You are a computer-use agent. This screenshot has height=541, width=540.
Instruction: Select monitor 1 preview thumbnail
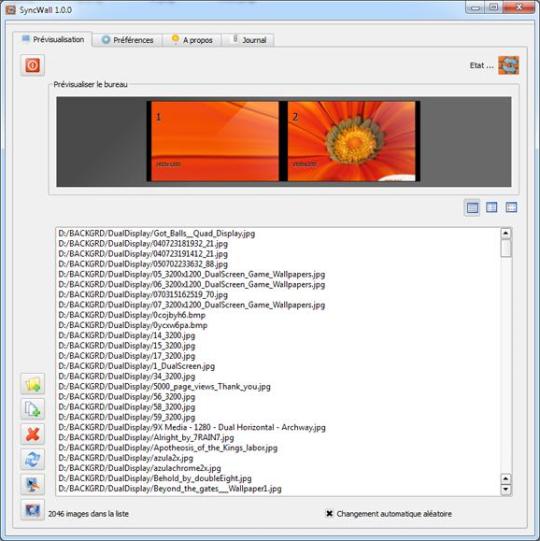coord(215,141)
